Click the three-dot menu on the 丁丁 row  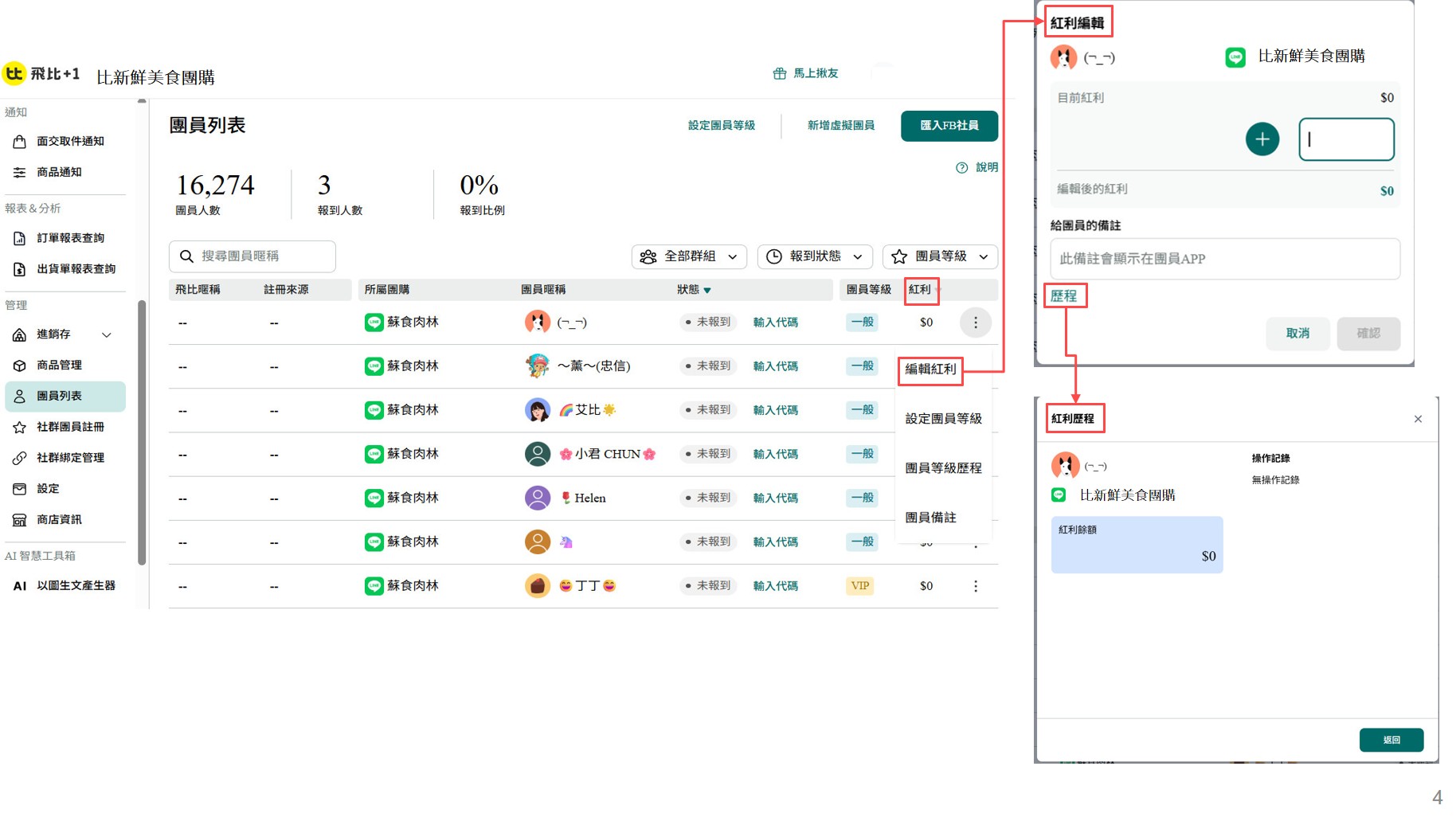click(x=975, y=586)
